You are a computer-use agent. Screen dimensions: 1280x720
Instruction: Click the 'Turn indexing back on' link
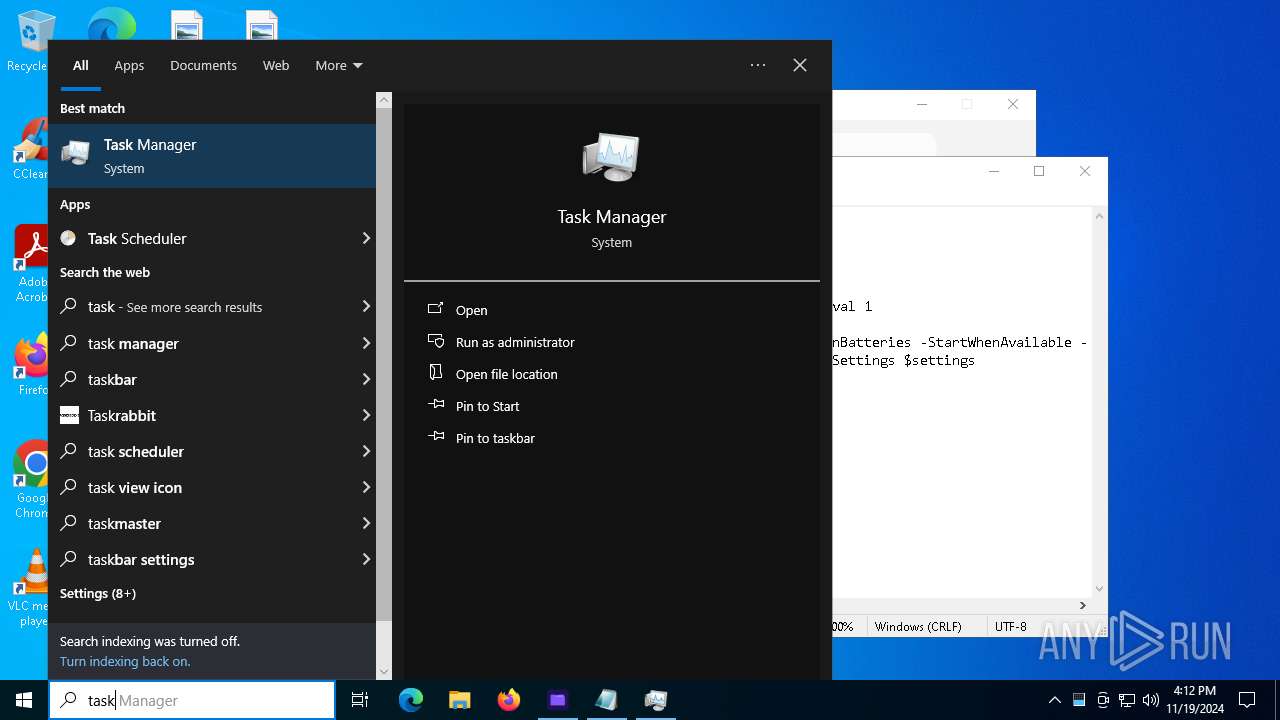(125, 661)
